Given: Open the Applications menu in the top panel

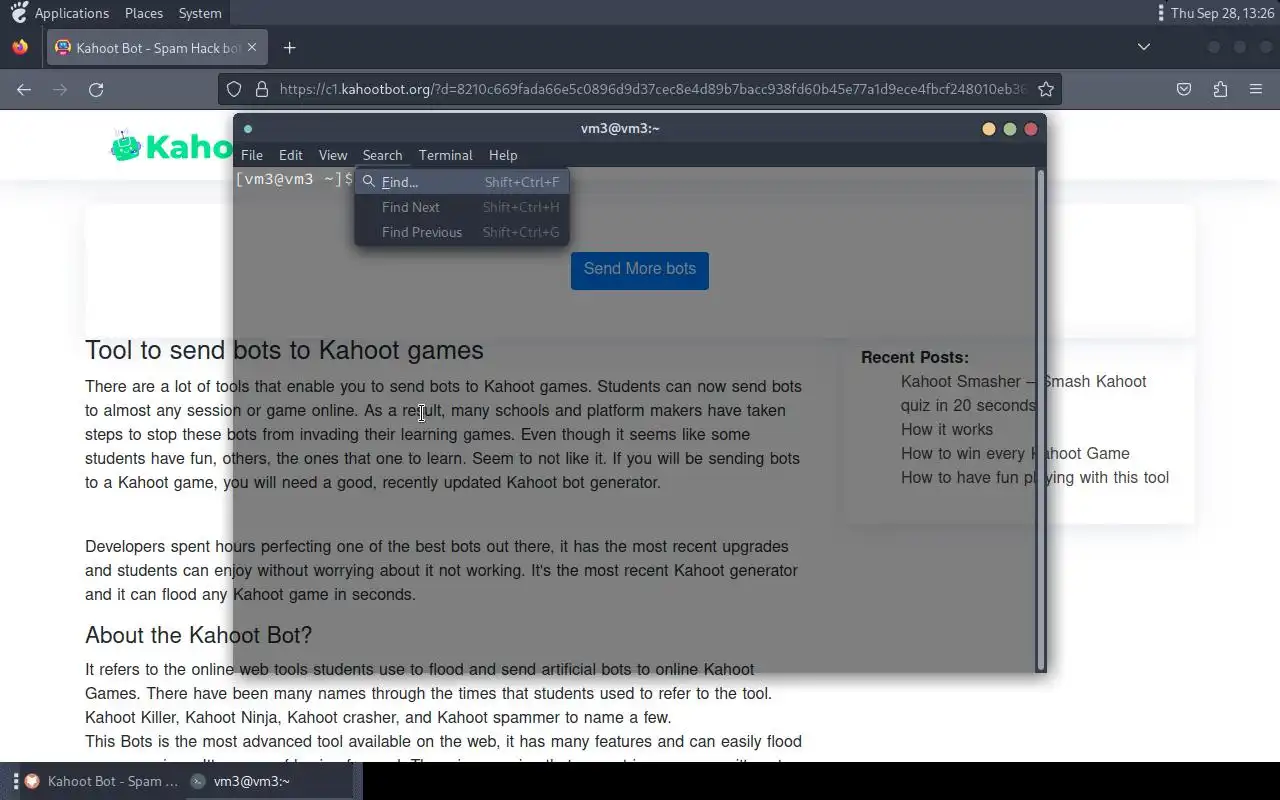Looking at the screenshot, I should click(72, 13).
